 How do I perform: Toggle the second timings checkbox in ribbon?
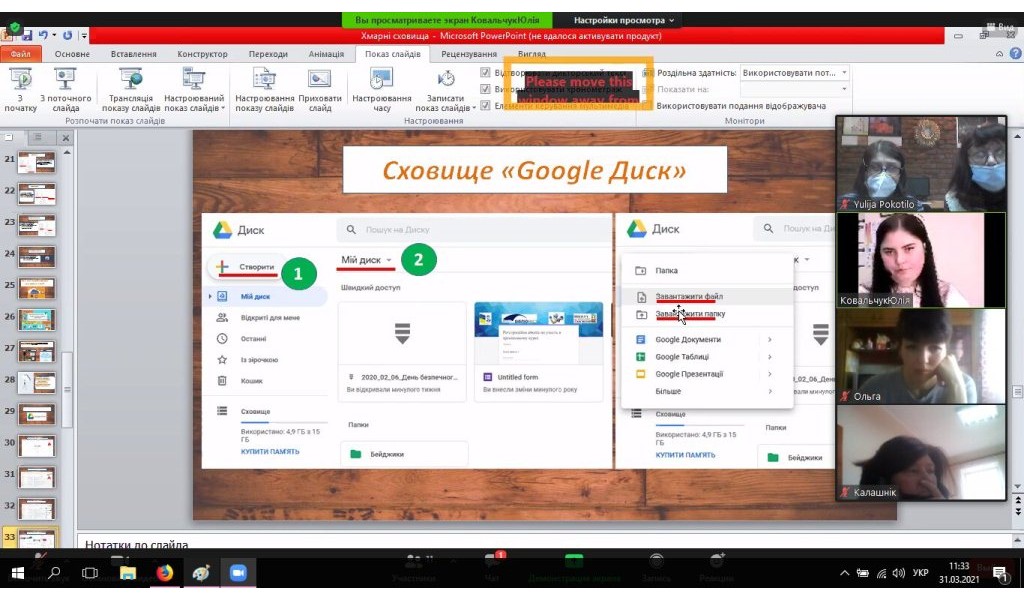[x=485, y=89]
